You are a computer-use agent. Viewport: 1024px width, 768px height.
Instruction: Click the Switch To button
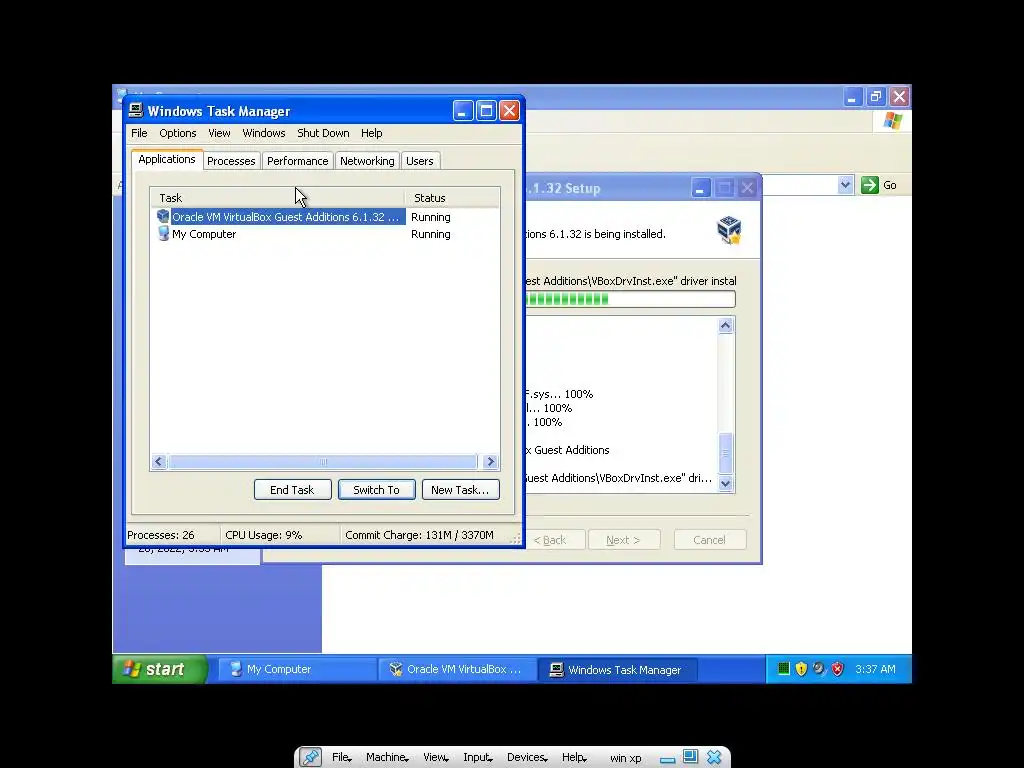click(376, 490)
